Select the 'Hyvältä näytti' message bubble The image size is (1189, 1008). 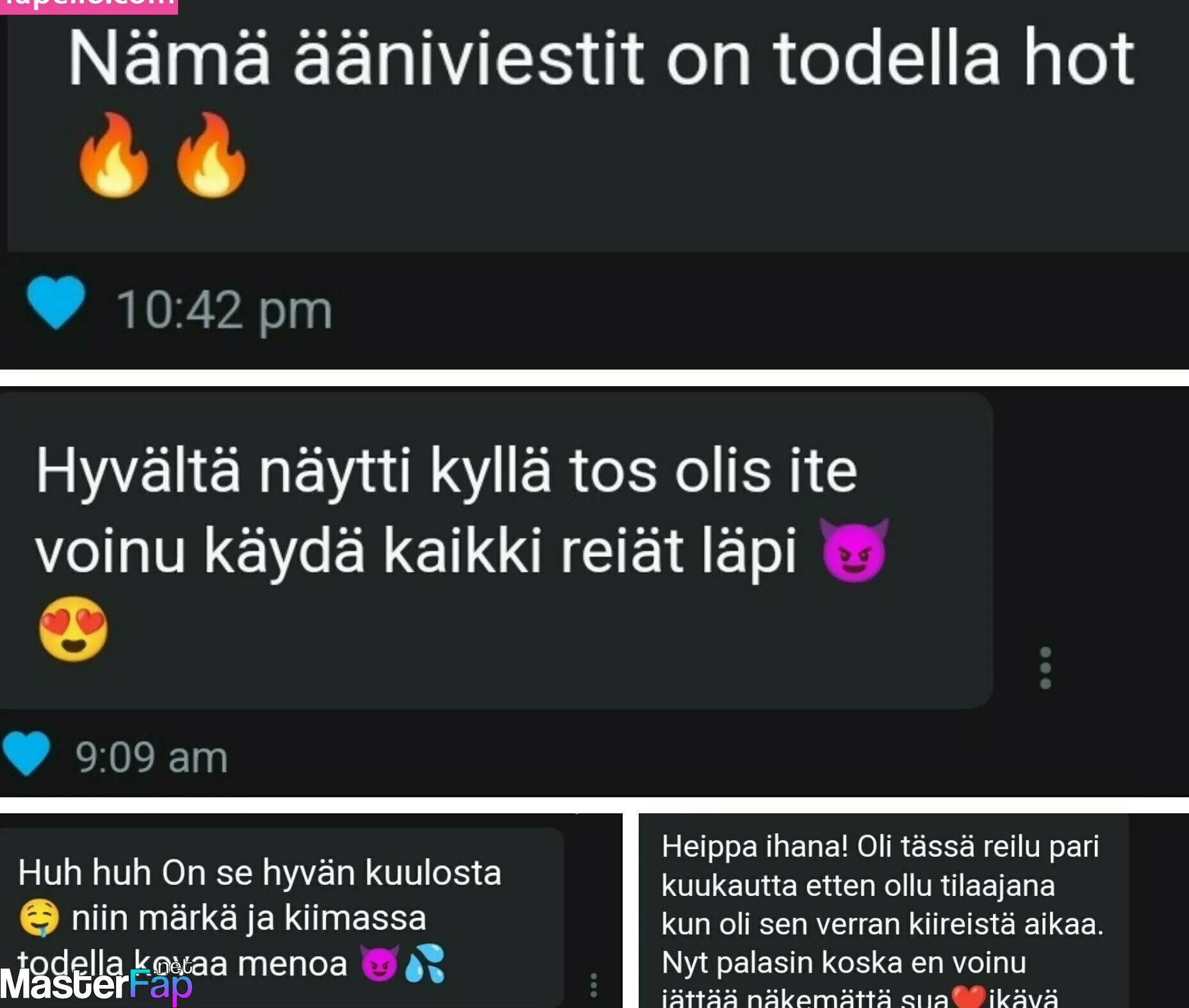(496, 550)
